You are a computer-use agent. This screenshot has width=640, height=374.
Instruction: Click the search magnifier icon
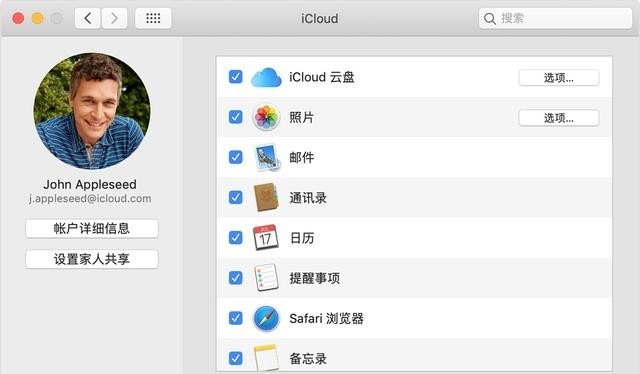pos(489,19)
